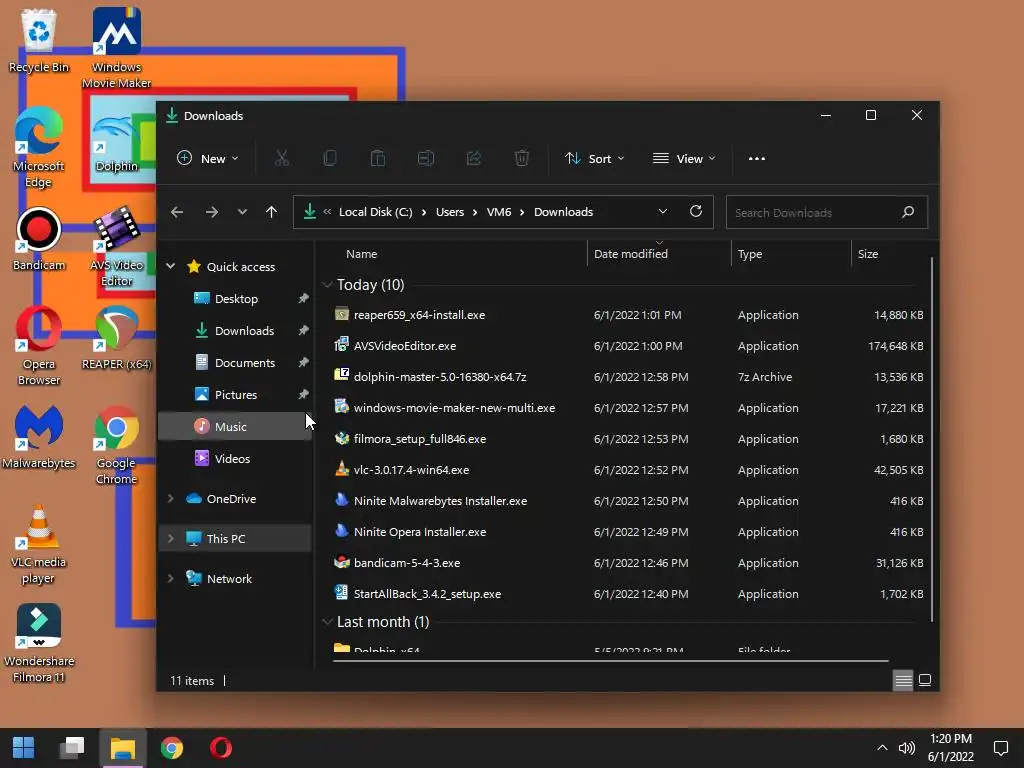Viewport: 1024px width, 768px height.
Task: Click the Share icon in toolbar
Action: tap(473, 159)
